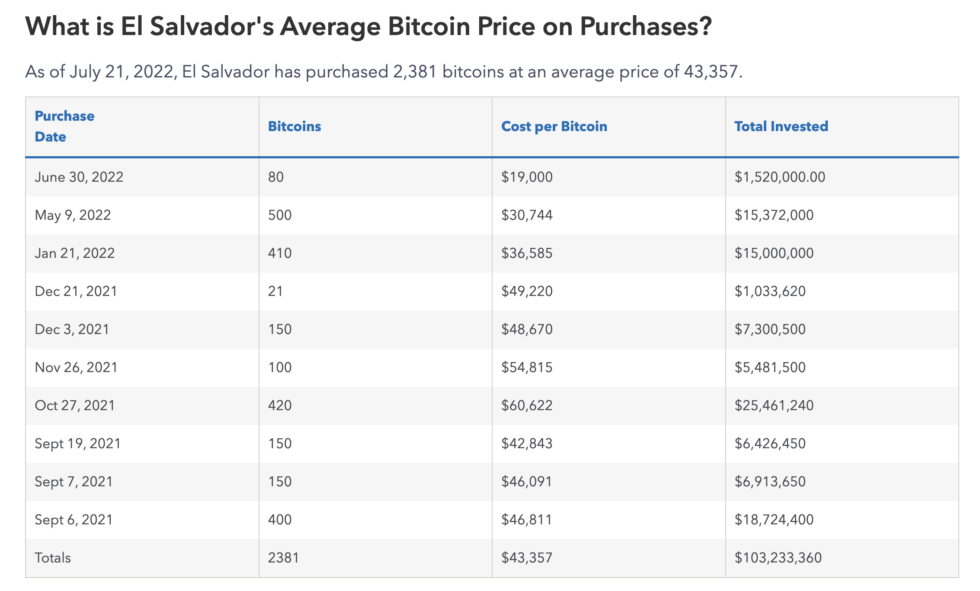Image resolution: width=980 pixels, height=591 pixels.
Task: Click the Total Invested column header
Action: point(781,126)
